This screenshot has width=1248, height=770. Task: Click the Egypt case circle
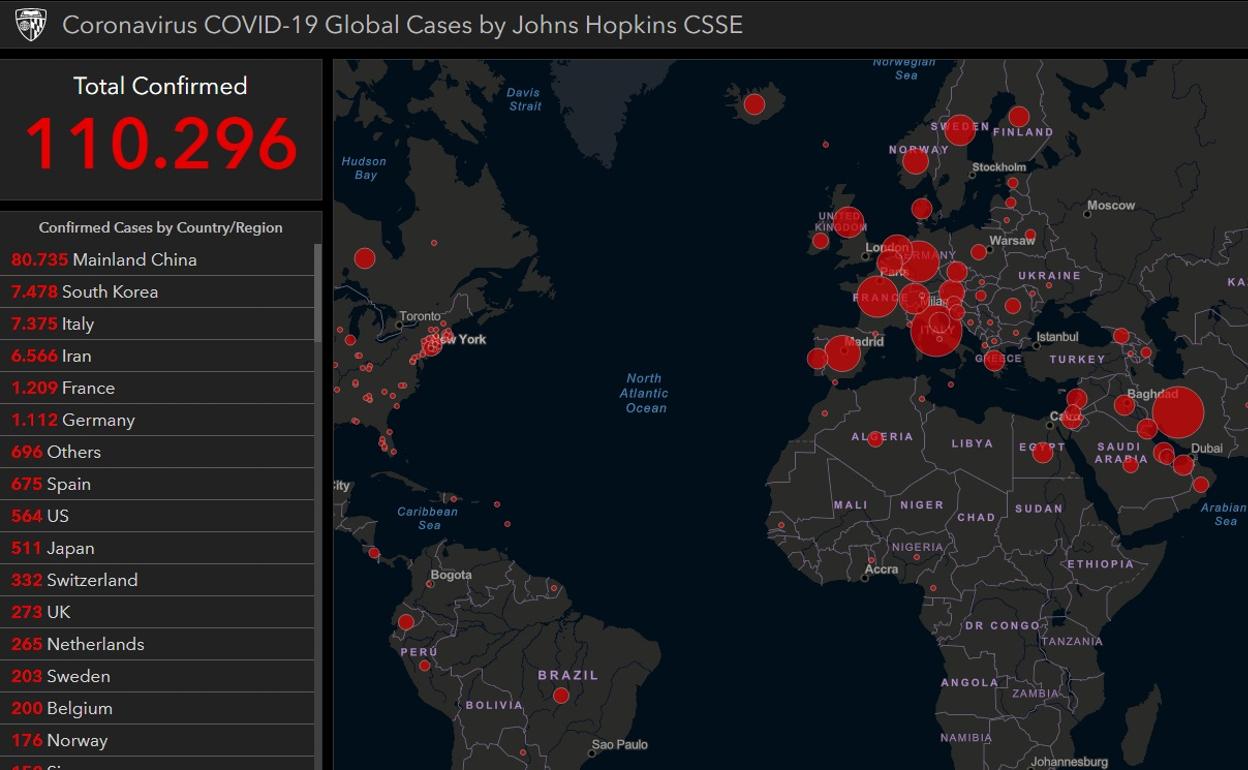click(x=1043, y=453)
